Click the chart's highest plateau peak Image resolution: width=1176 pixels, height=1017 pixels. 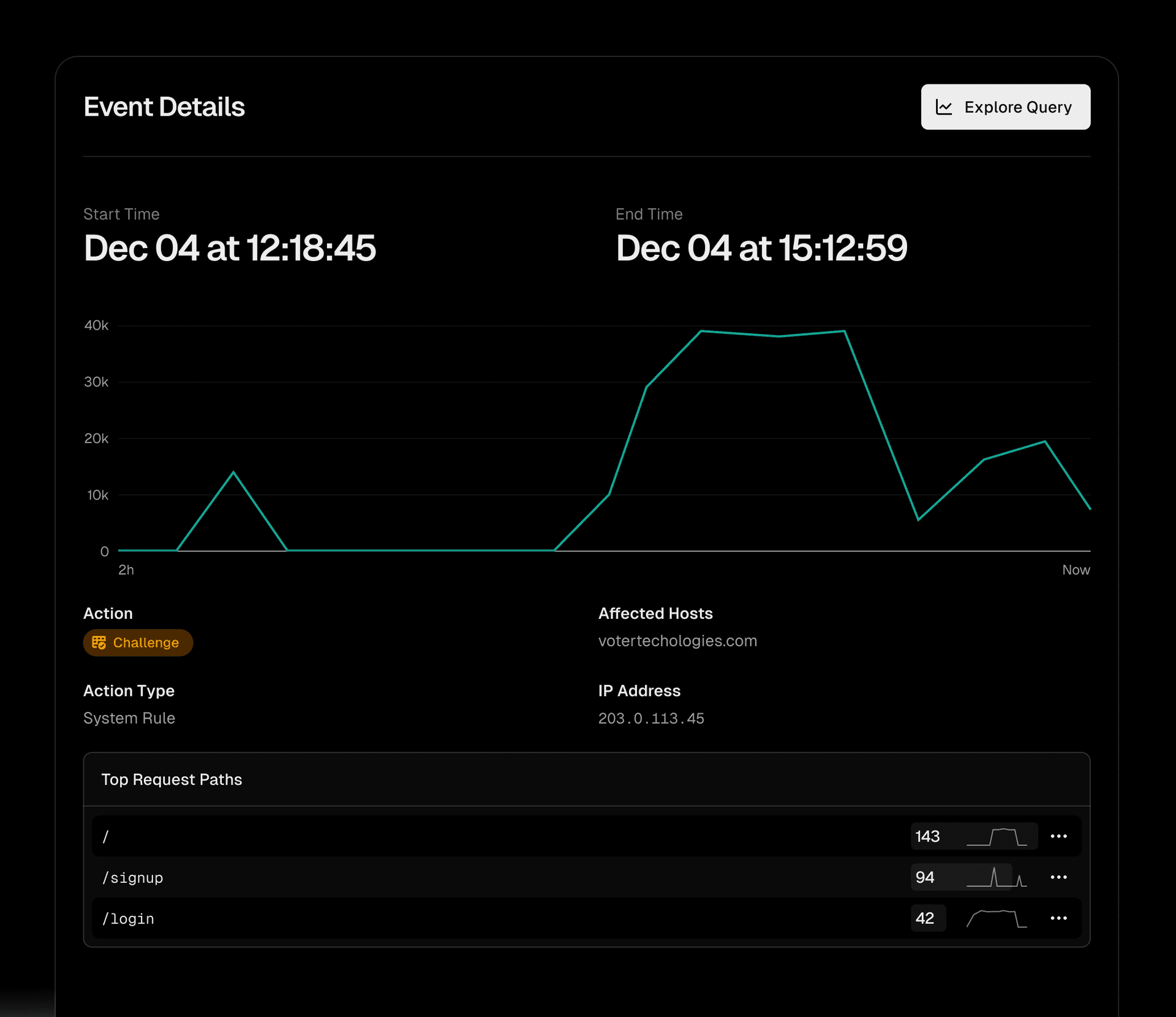tap(773, 335)
